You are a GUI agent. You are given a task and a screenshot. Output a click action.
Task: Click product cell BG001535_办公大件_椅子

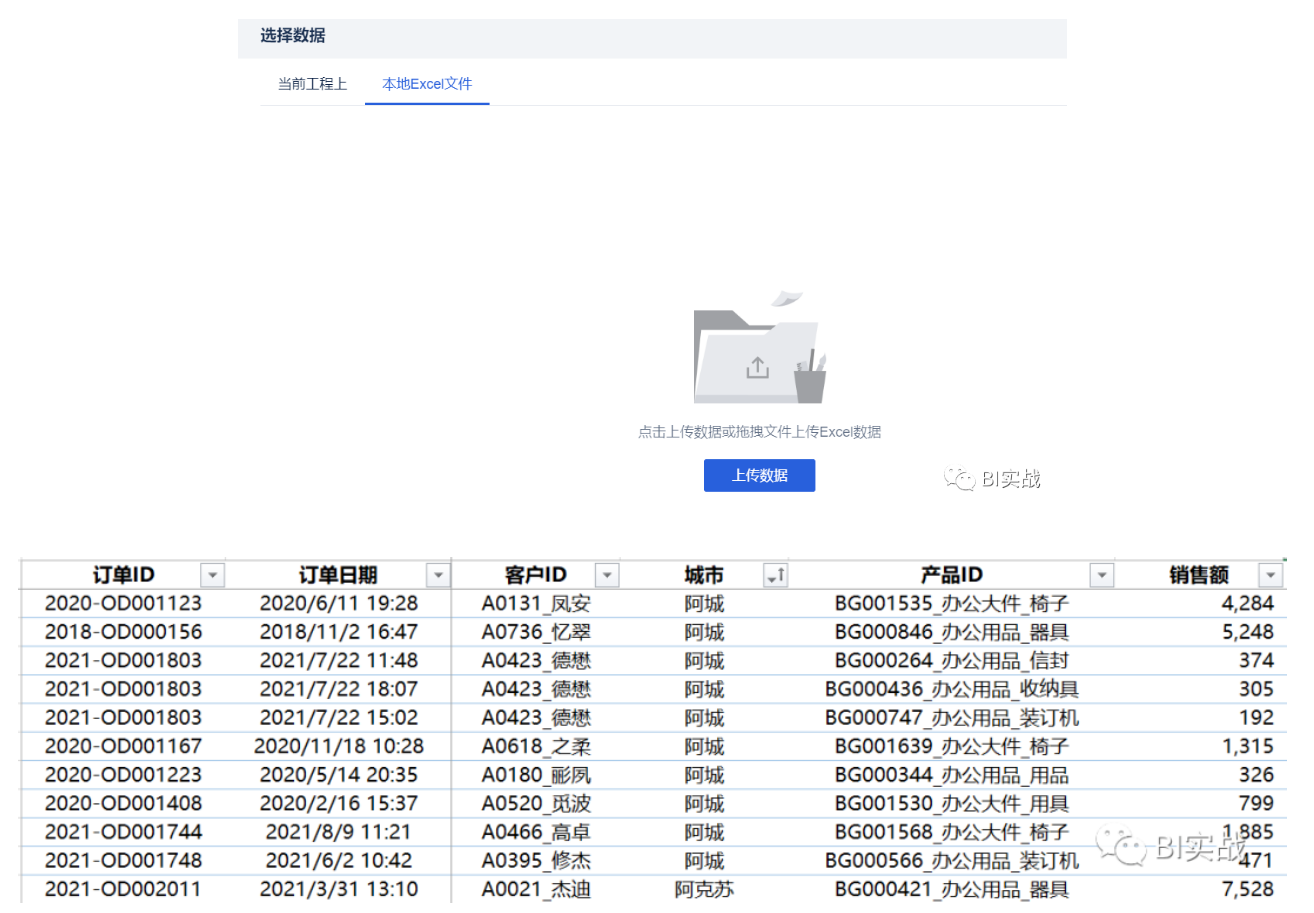click(x=952, y=603)
